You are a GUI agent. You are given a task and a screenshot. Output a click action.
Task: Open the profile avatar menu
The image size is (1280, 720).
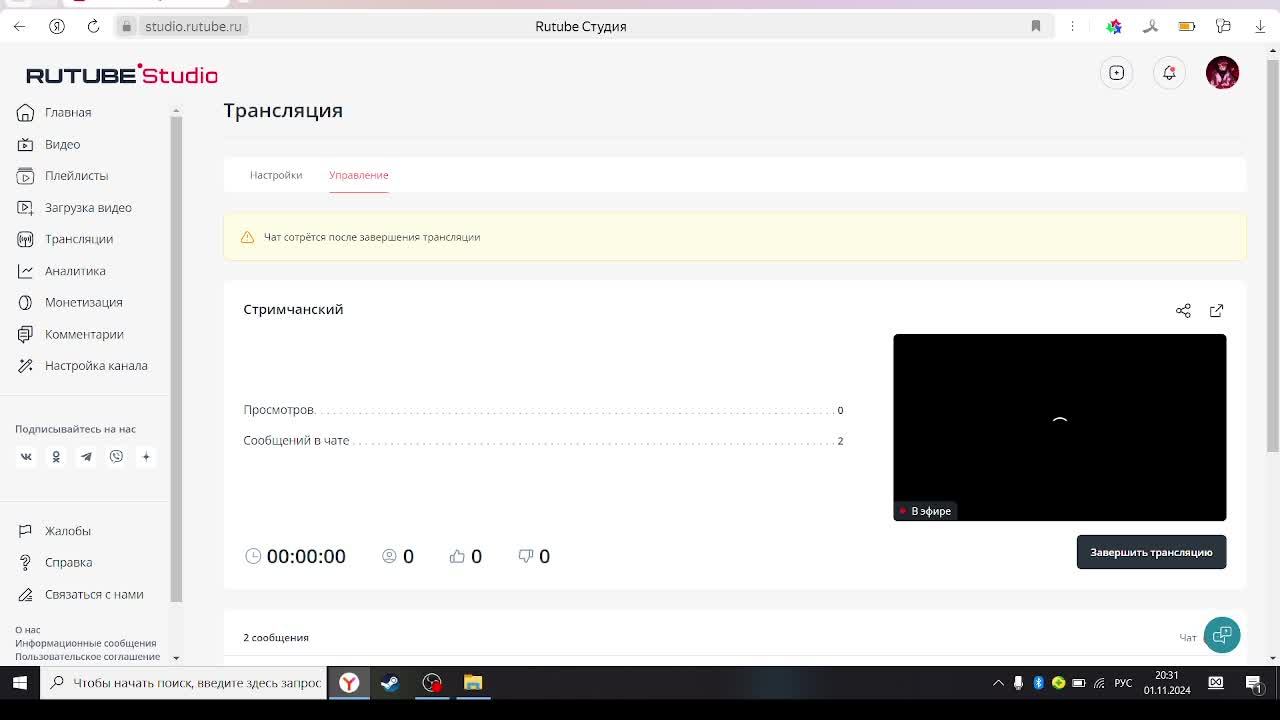coord(1222,73)
